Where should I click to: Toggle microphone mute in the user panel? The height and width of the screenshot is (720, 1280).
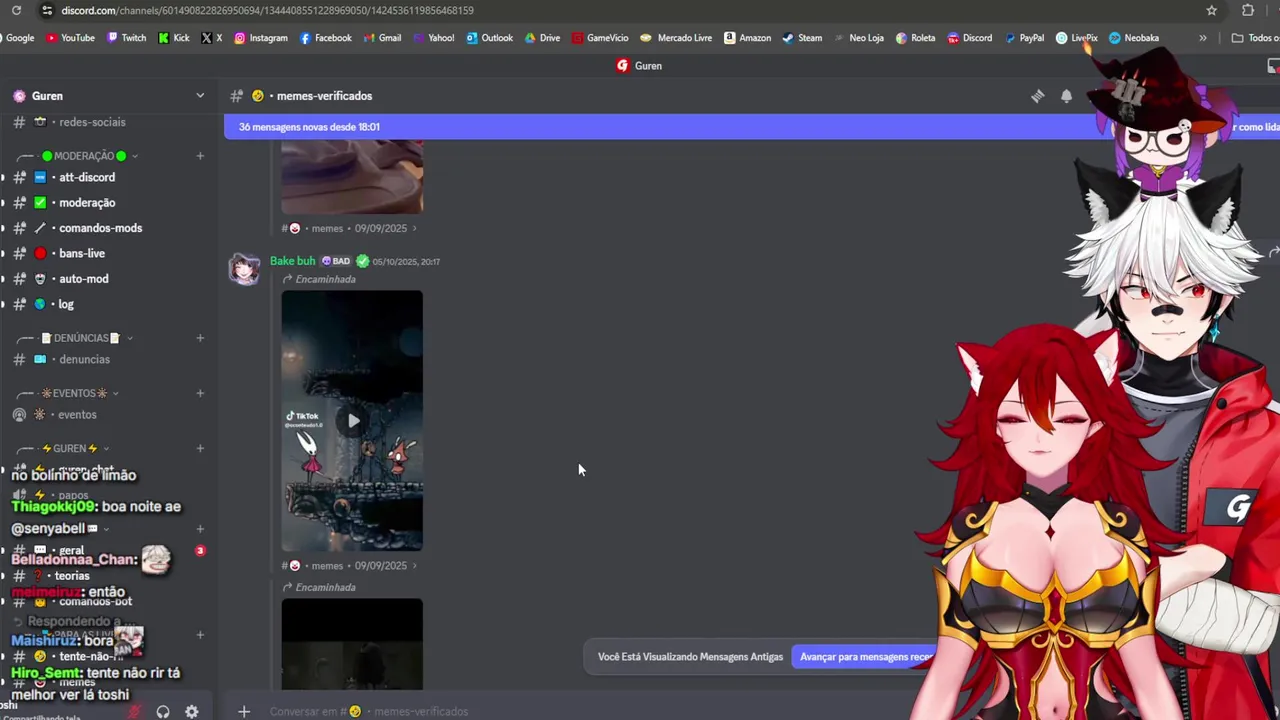click(x=133, y=712)
